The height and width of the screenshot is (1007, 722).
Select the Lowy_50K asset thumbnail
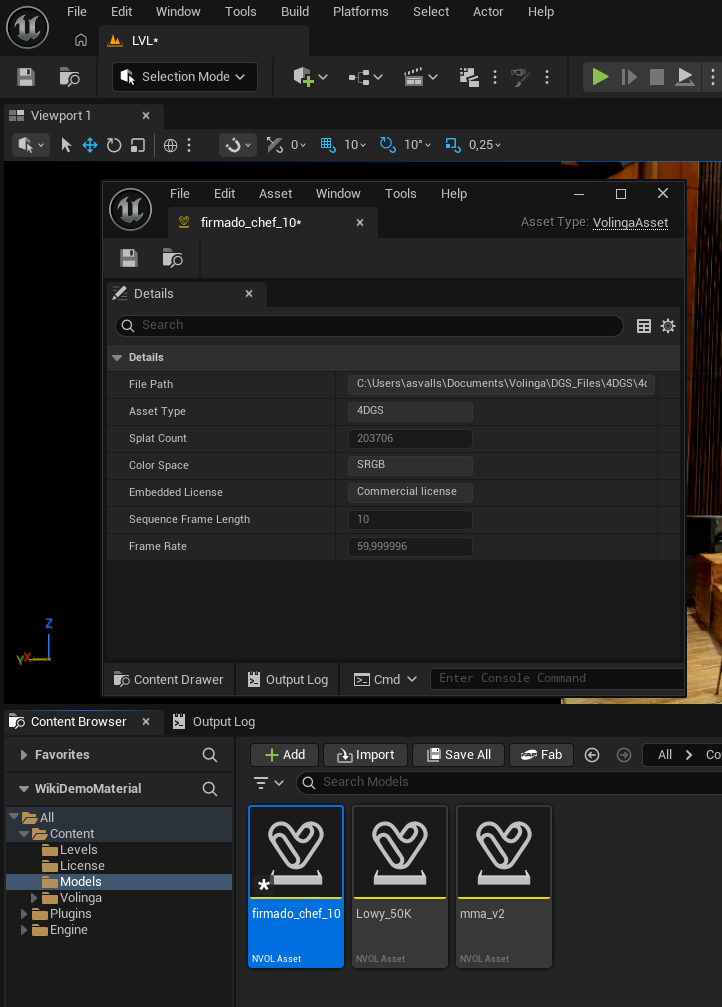pos(400,887)
